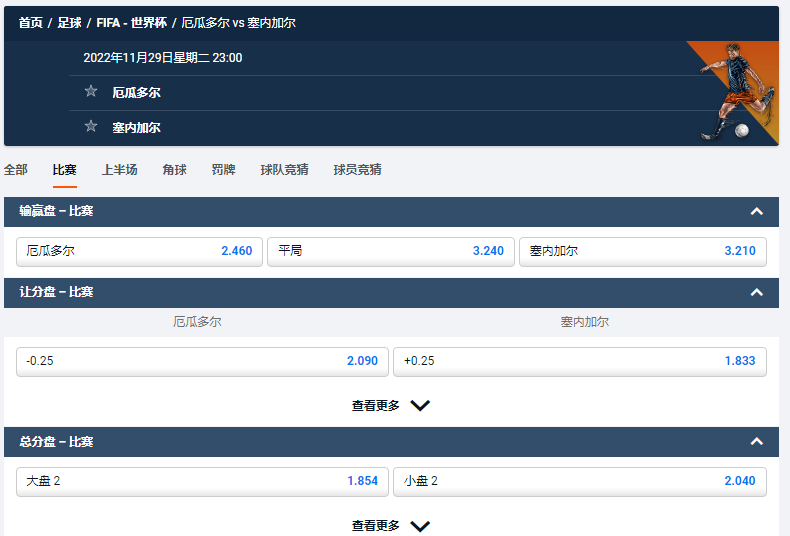Open FIFA - 世界杯 breadcrumb link
The image size is (790, 536).
click(131, 23)
